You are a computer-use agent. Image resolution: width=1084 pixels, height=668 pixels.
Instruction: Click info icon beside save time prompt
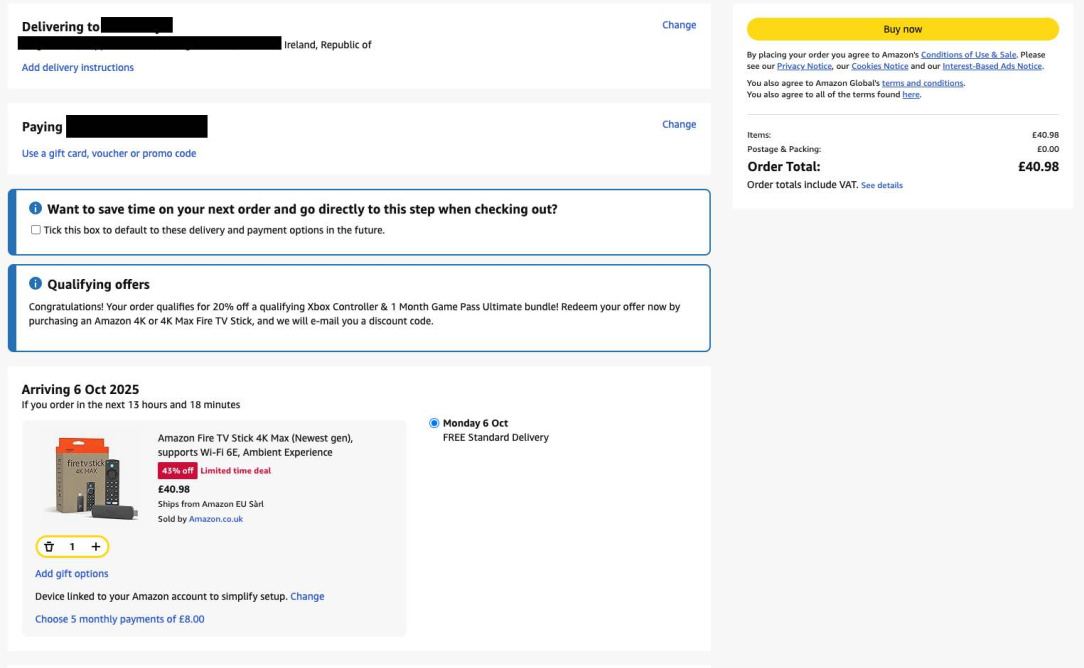coord(35,208)
